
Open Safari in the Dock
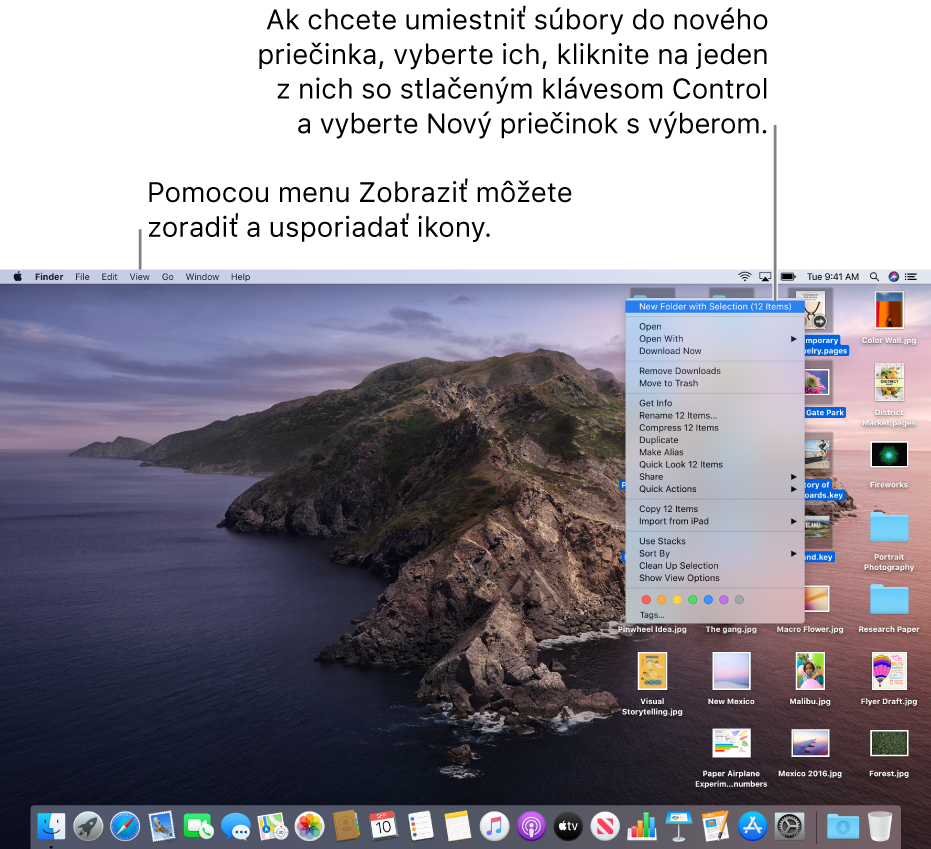(125, 826)
